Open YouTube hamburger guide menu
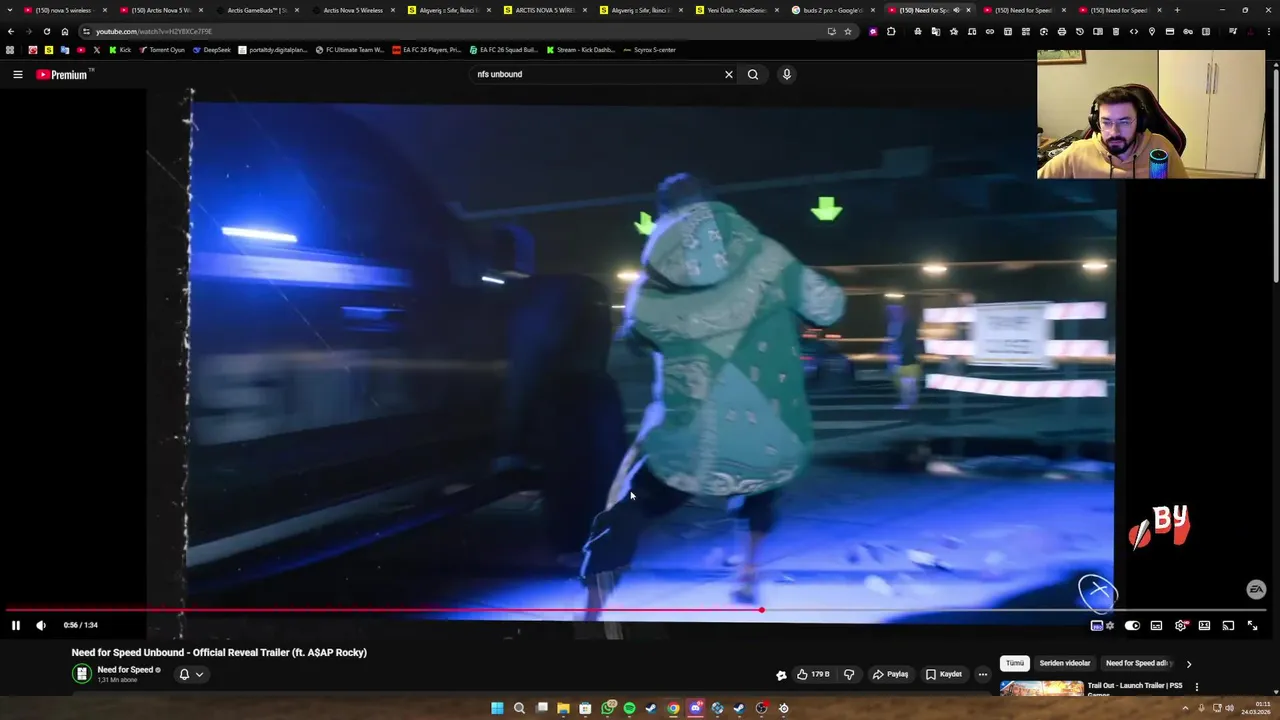This screenshot has height=720, width=1280. click(17, 74)
